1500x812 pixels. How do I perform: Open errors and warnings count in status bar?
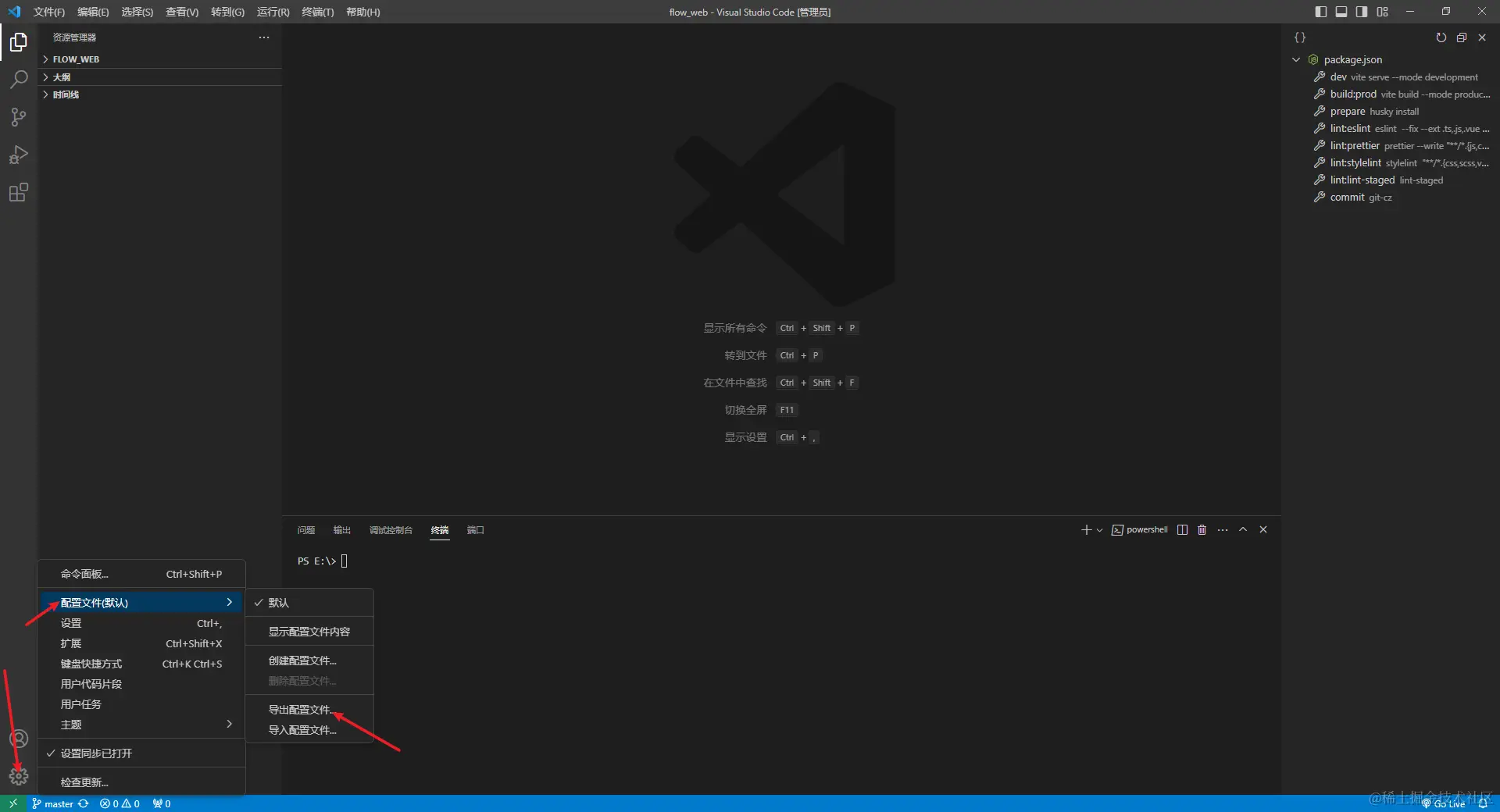click(120, 803)
